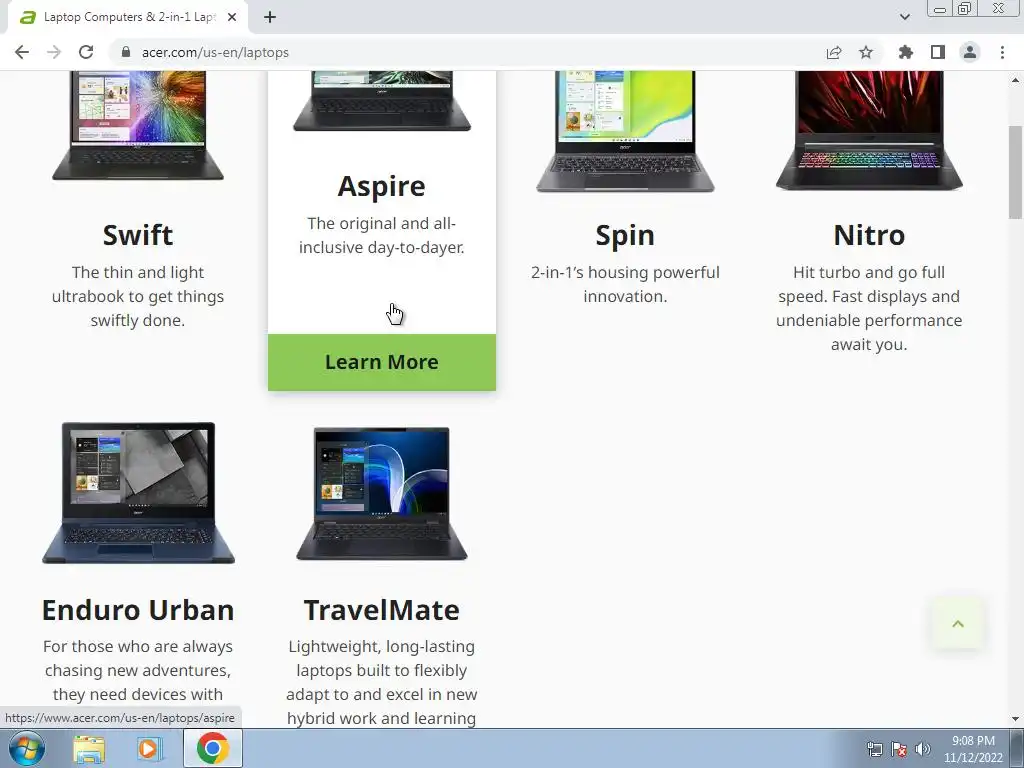Click 'Hit turbo and go full speed' text
Viewport: 1024px width, 768px height.
coord(869,308)
